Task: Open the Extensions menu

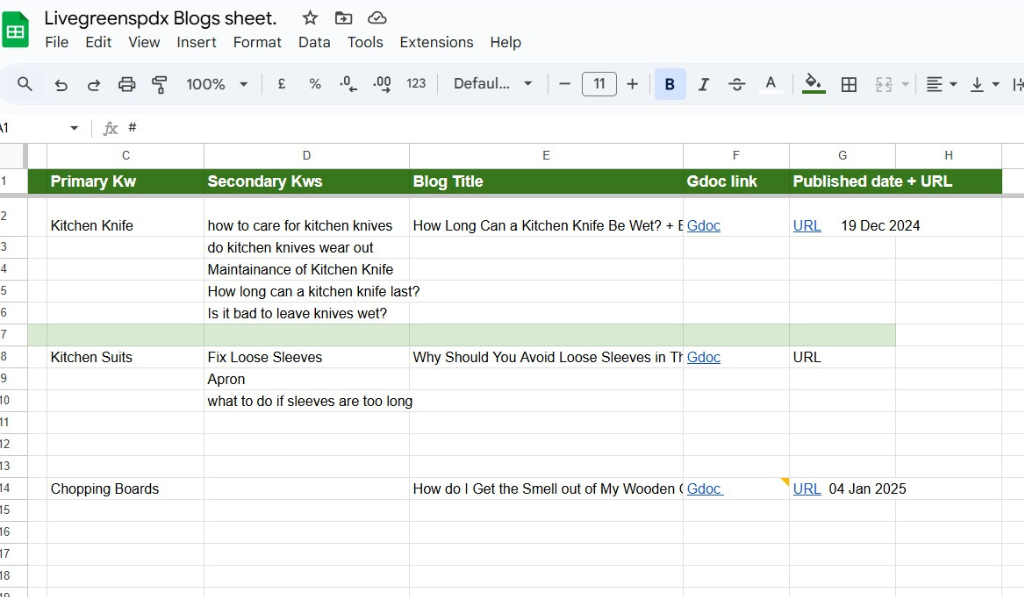Action: point(436,42)
